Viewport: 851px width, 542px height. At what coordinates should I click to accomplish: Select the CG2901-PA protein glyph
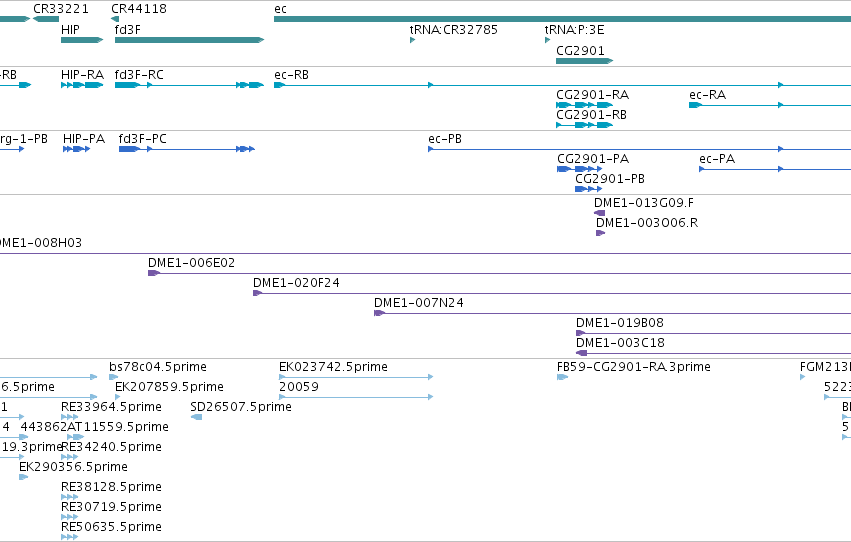click(x=580, y=169)
